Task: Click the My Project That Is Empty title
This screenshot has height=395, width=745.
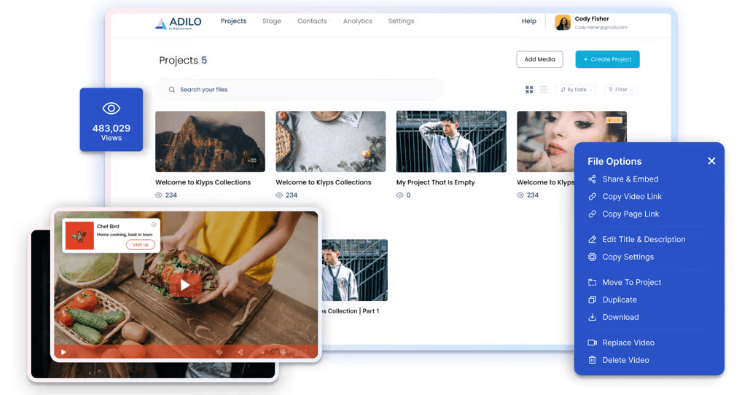Action: [x=436, y=182]
